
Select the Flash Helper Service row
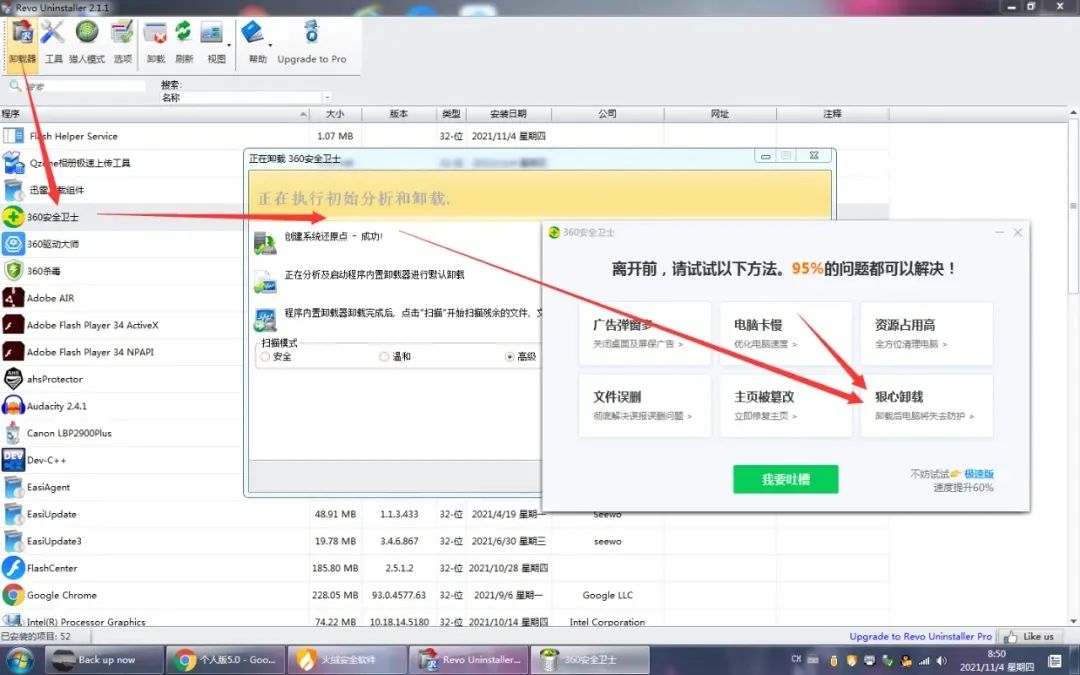444,136
